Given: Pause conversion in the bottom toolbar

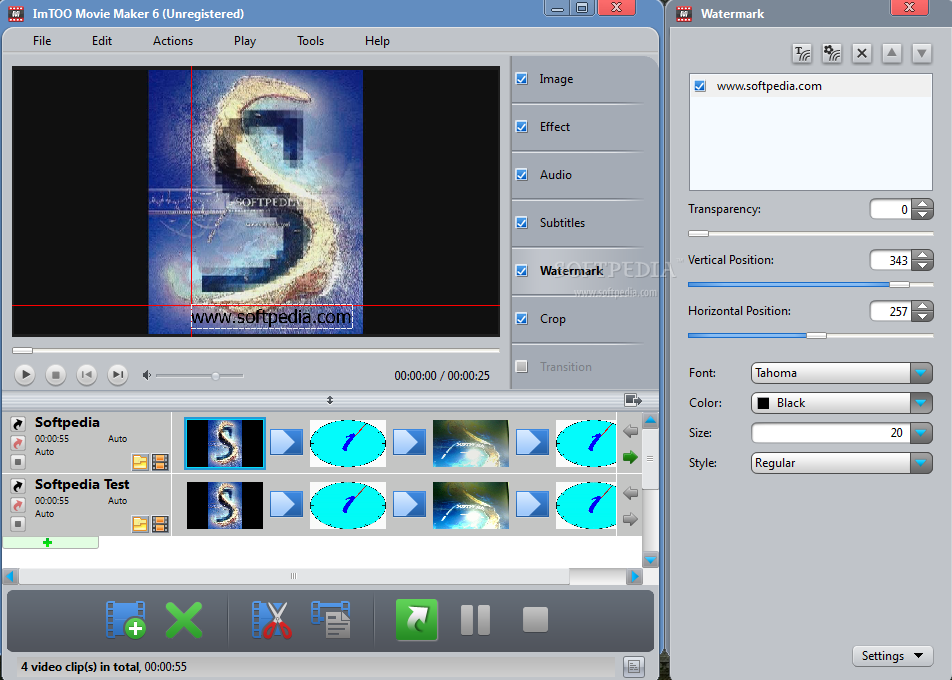Looking at the screenshot, I should click(x=475, y=620).
